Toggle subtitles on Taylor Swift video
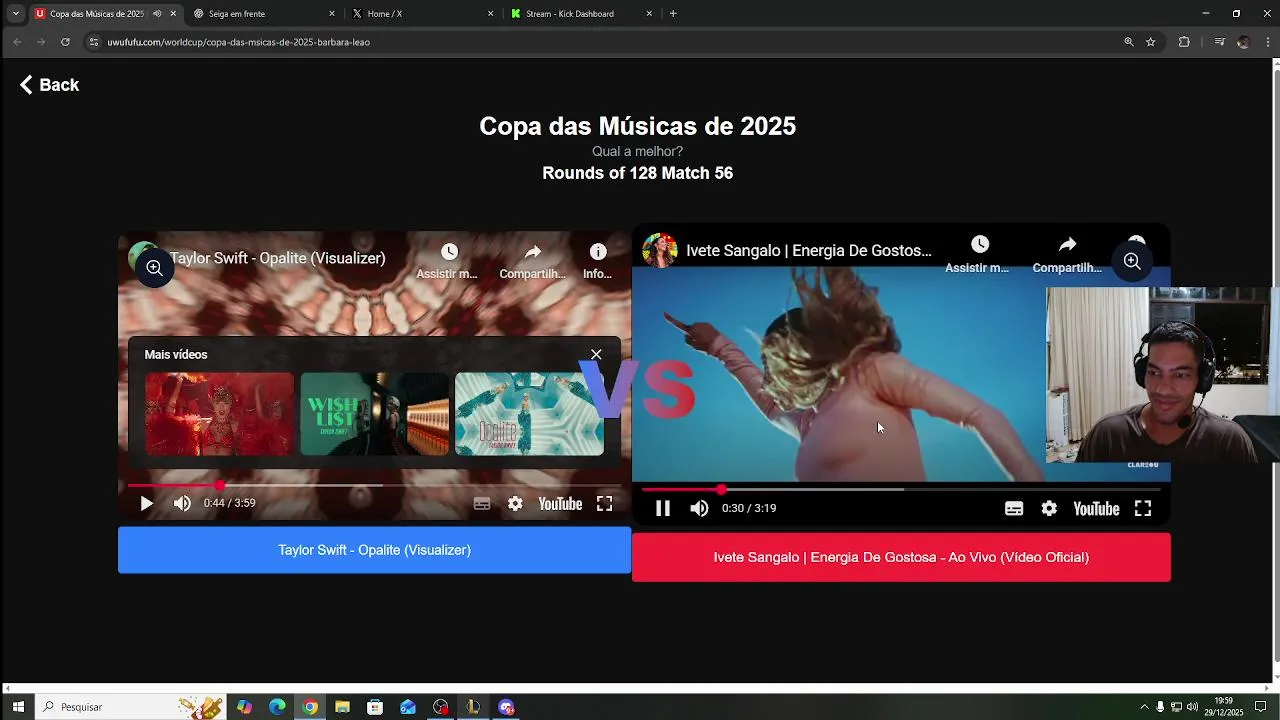This screenshot has height=720, width=1280. tap(482, 504)
